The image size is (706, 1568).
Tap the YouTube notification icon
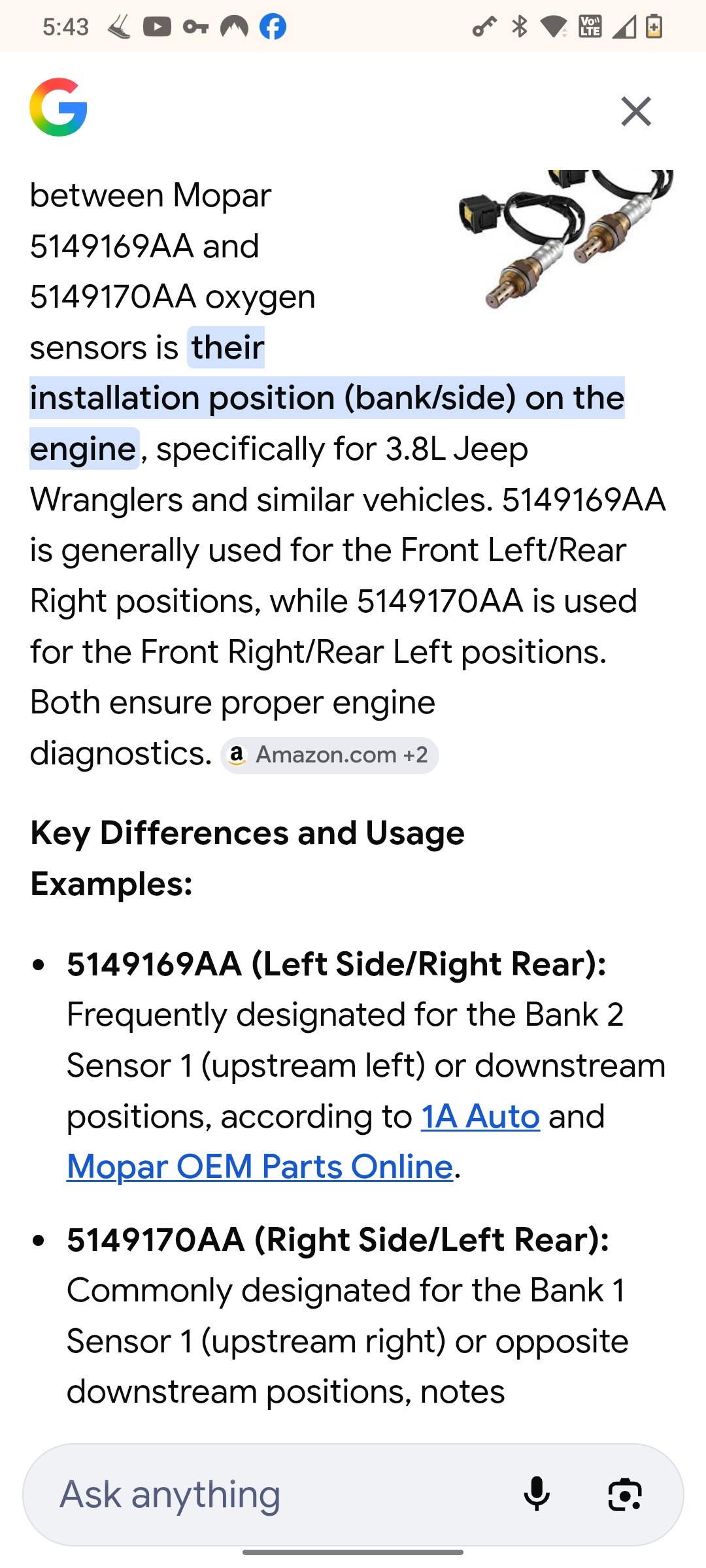[x=157, y=27]
